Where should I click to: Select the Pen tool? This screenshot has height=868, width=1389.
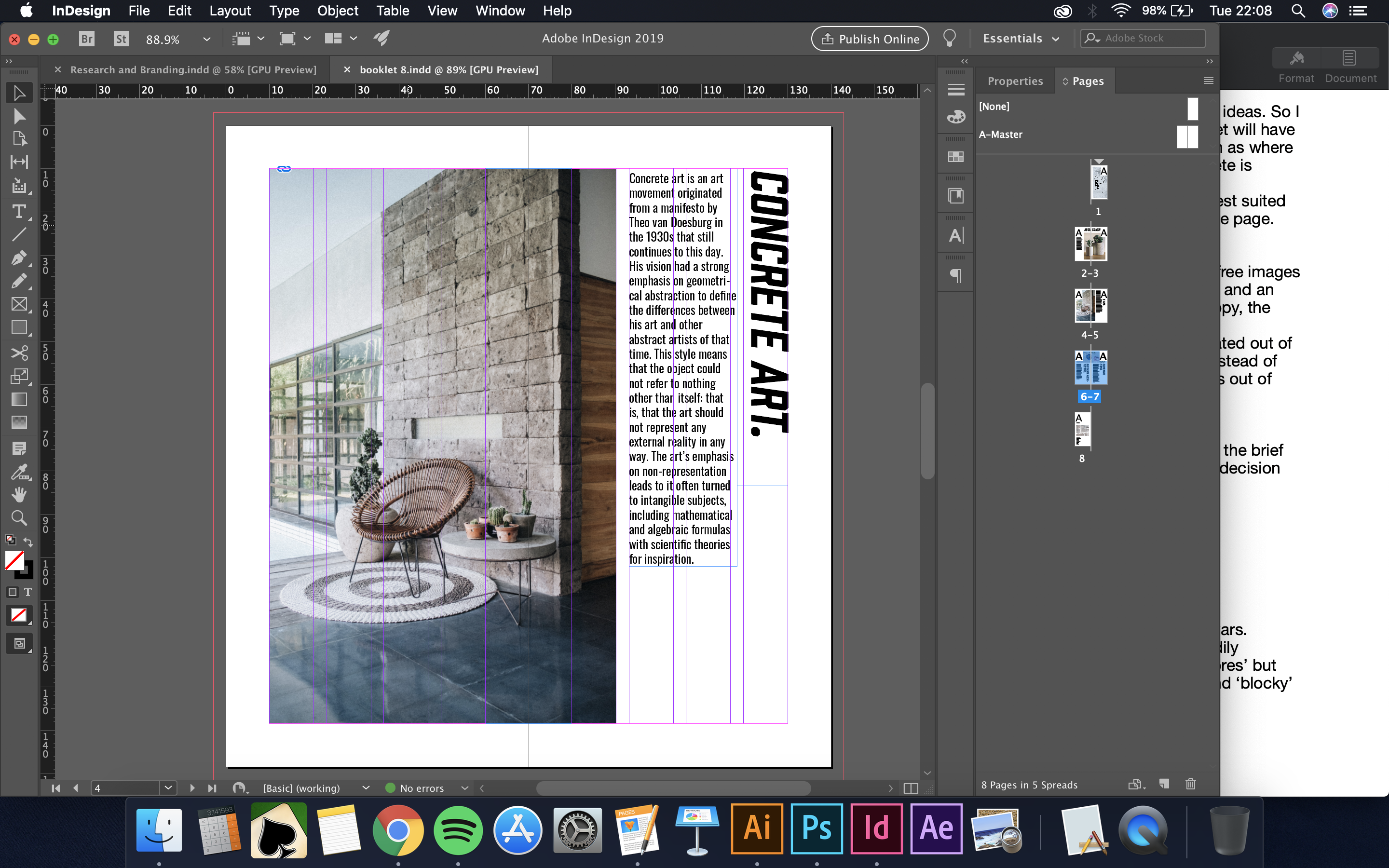point(19,258)
